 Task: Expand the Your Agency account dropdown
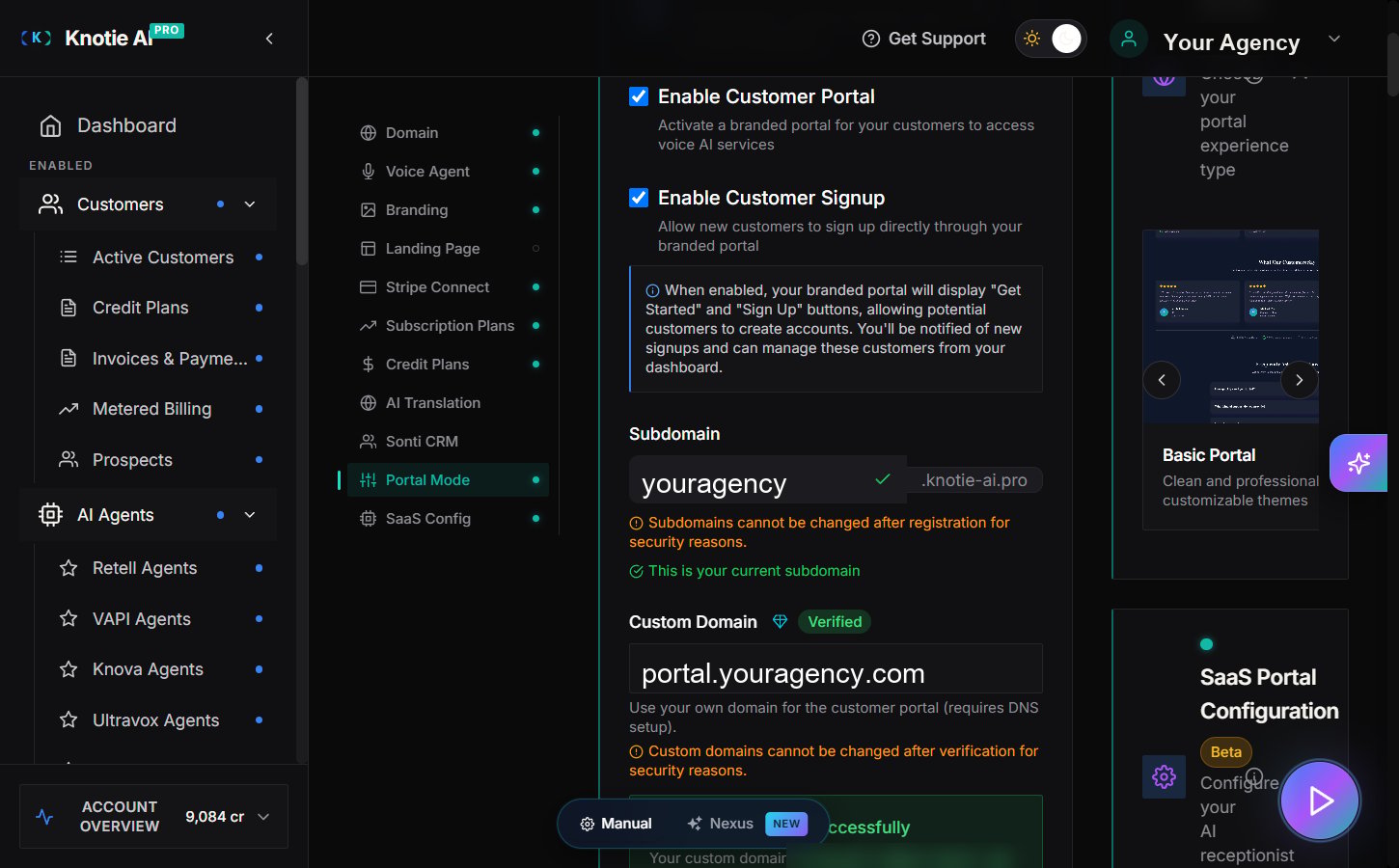click(1334, 39)
